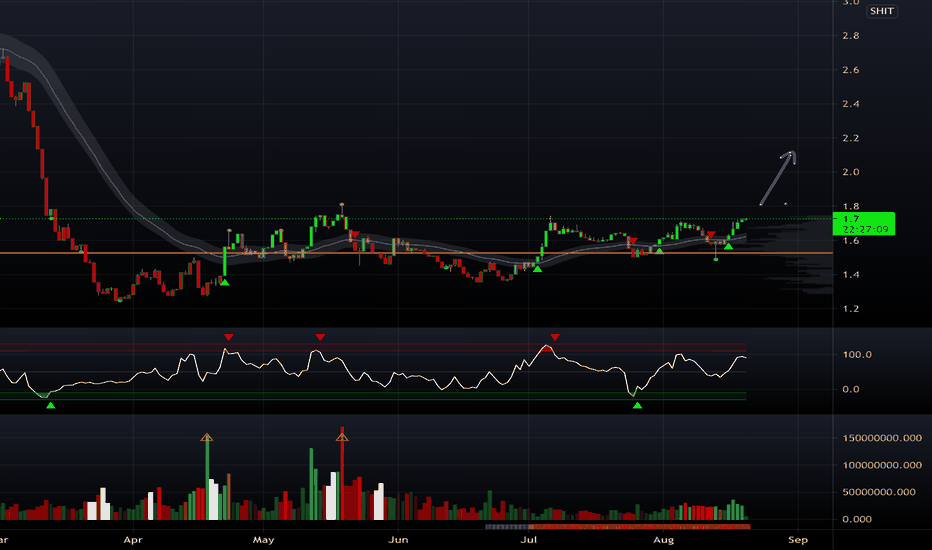
Task: Click the 2.0 price axis label
Action: click(x=851, y=172)
